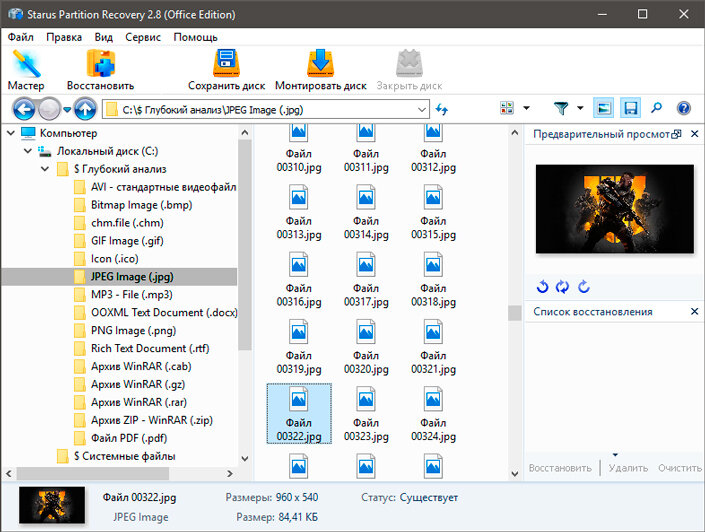Screen dimensions: 705x532
Task: Click the file list scroll down arrow
Action: [515, 474]
